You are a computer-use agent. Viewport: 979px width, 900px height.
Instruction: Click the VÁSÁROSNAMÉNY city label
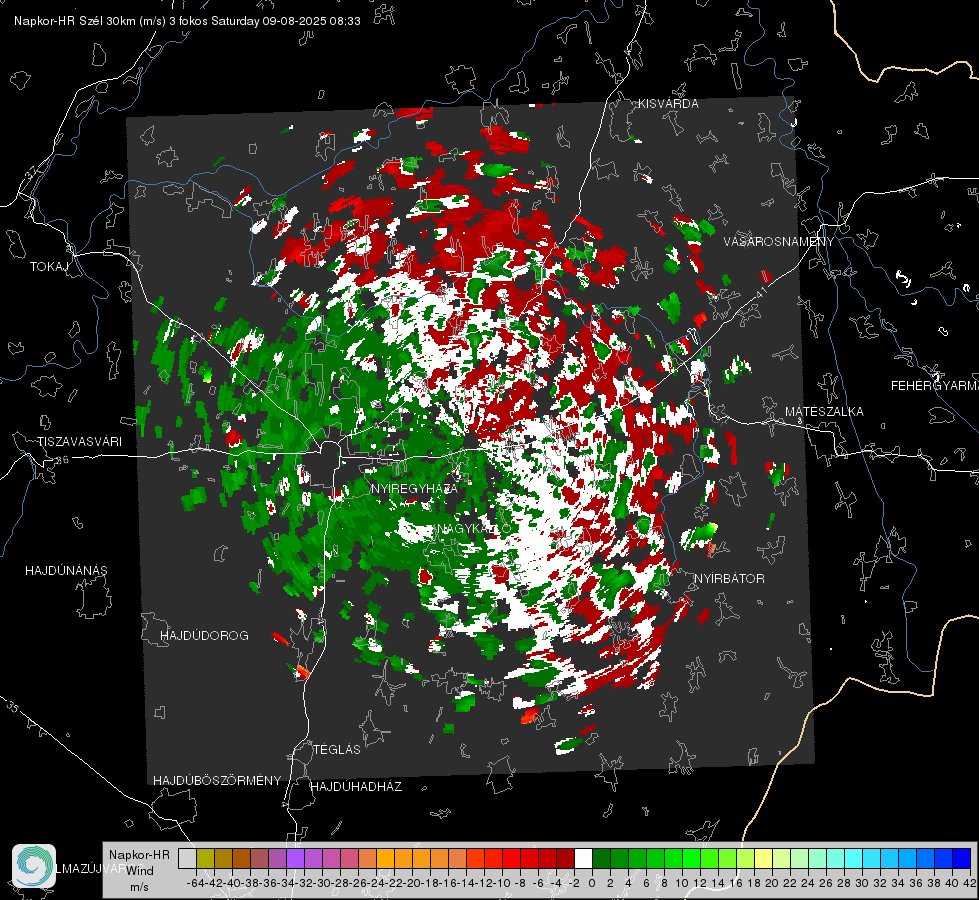tap(779, 242)
